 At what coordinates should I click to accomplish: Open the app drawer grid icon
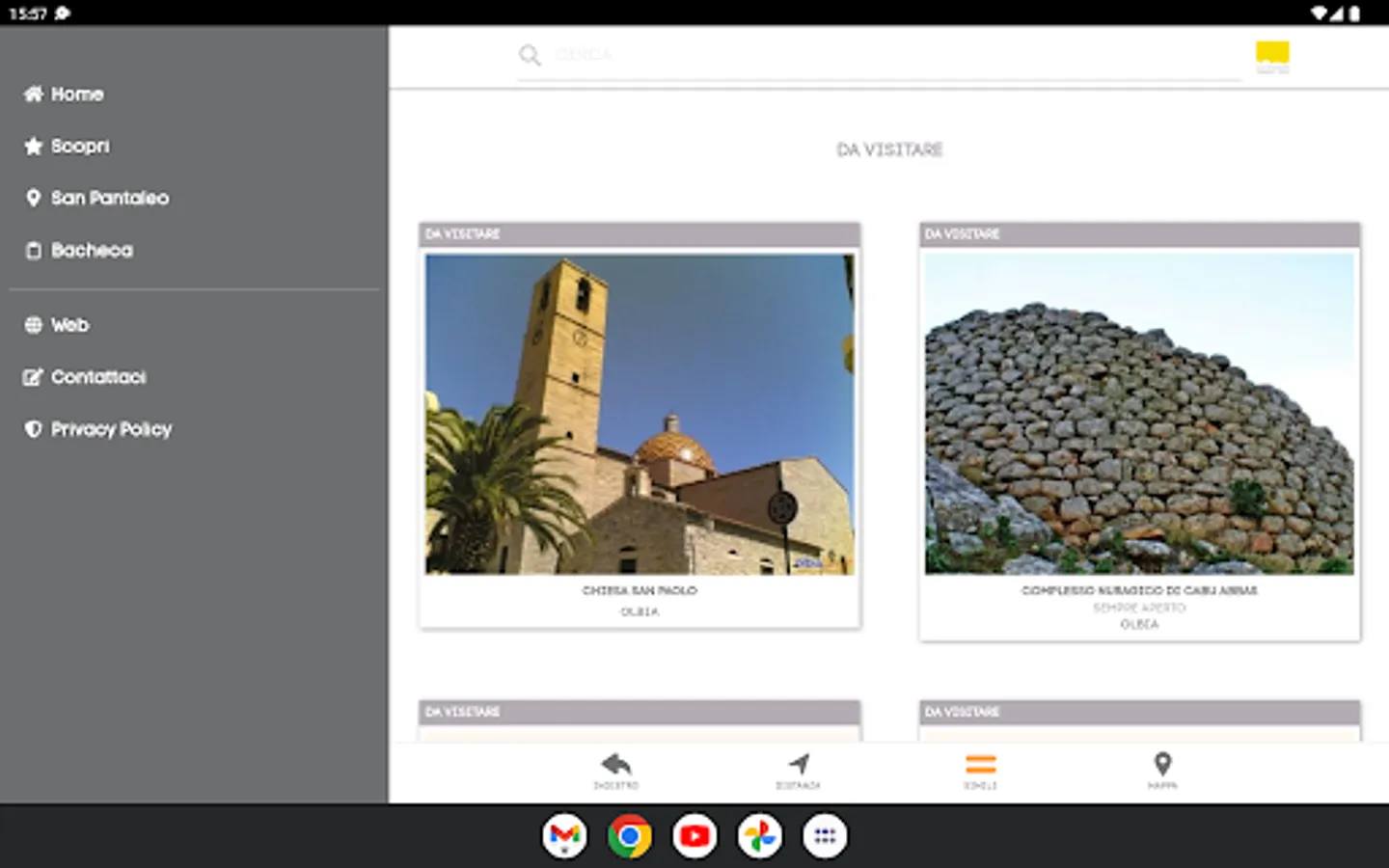(825, 836)
